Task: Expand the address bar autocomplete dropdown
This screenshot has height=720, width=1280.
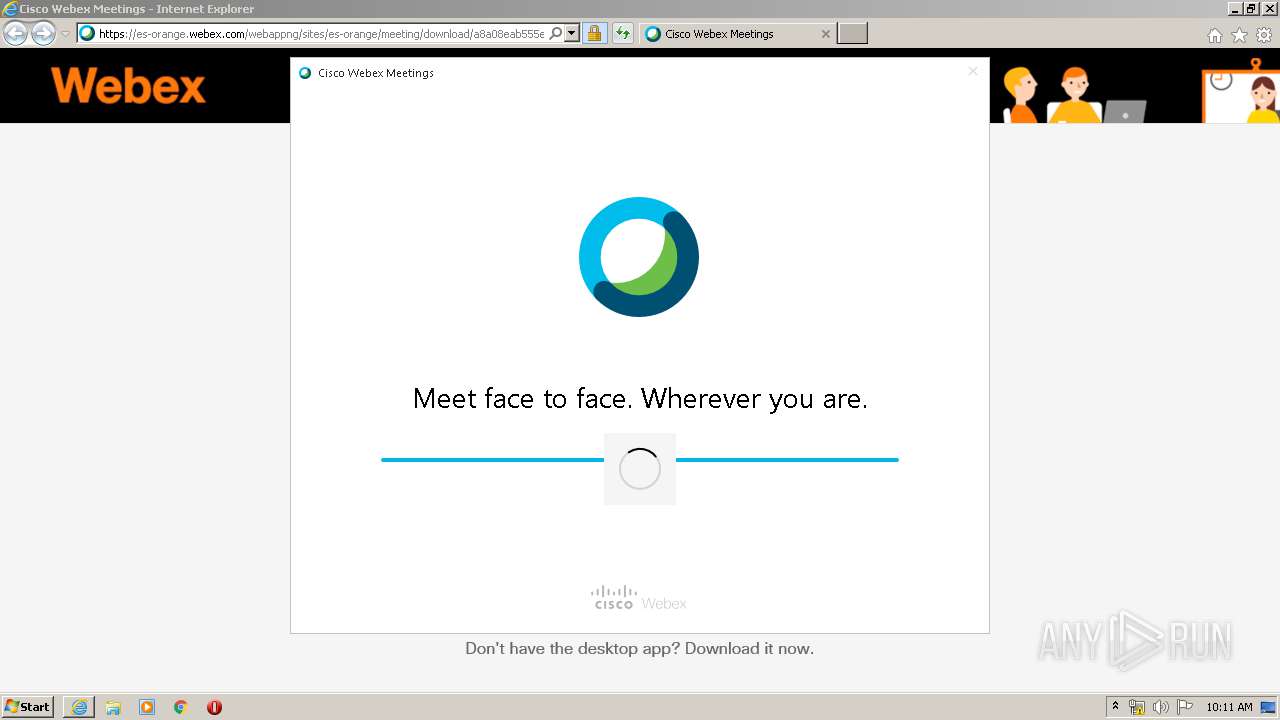Action: tap(572, 34)
